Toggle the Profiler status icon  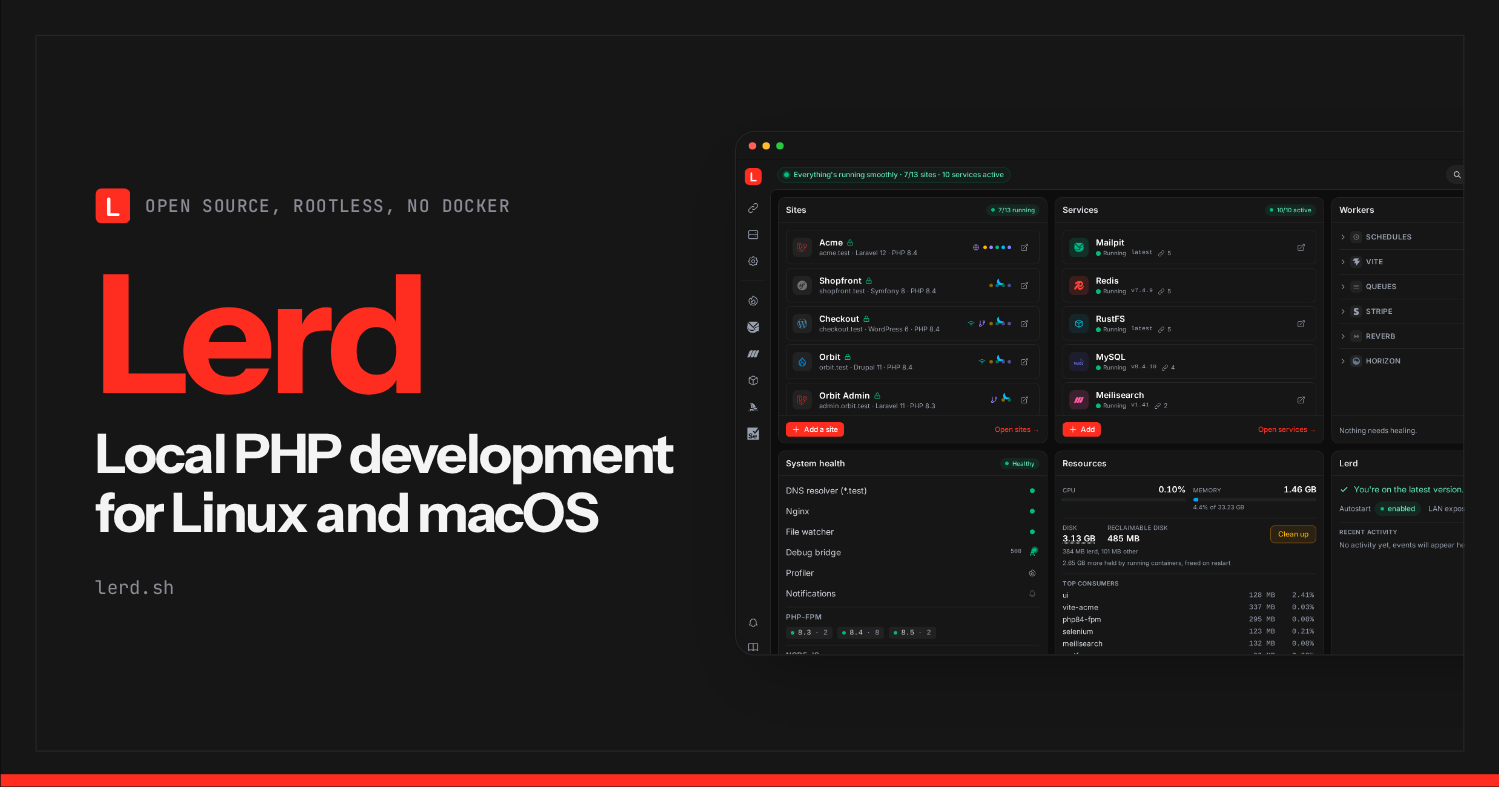pyautogui.click(x=1032, y=573)
